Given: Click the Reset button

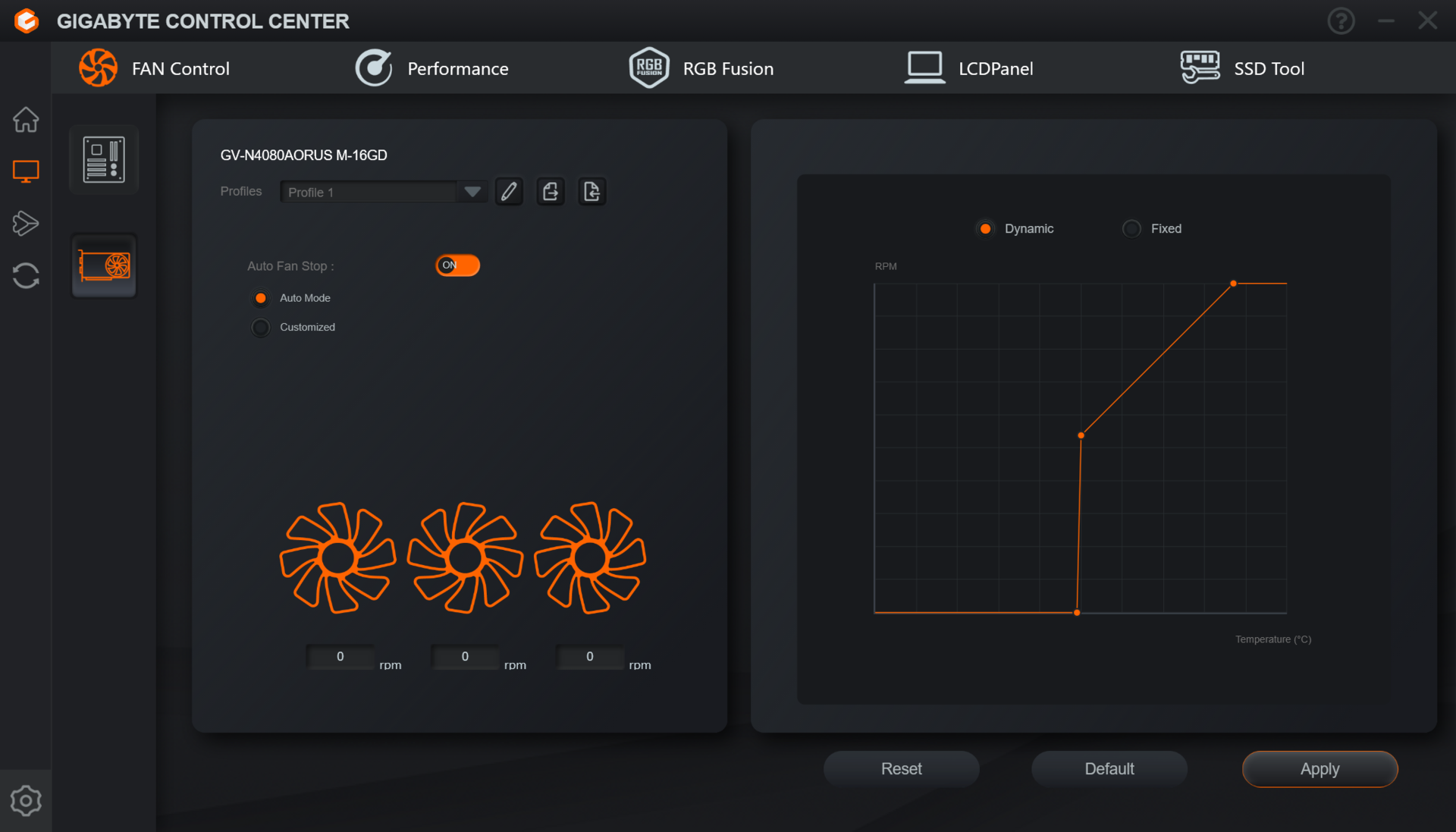Looking at the screenshot, I should (902, 769).
